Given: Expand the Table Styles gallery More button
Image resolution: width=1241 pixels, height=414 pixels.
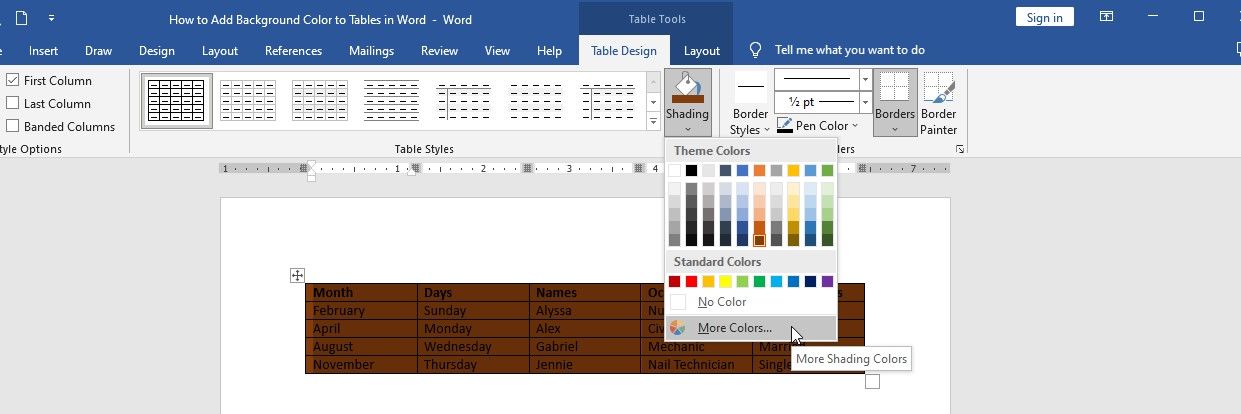Looking at the screenshot, I should click(x=653, y=121).
